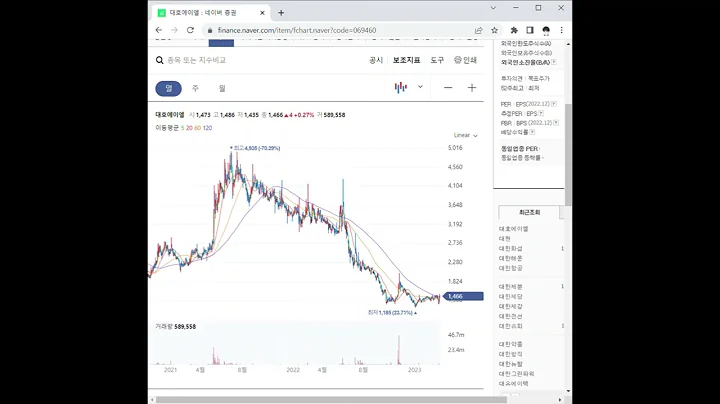Select the 최근조회 tab in sidebar

tap(529, 213)
